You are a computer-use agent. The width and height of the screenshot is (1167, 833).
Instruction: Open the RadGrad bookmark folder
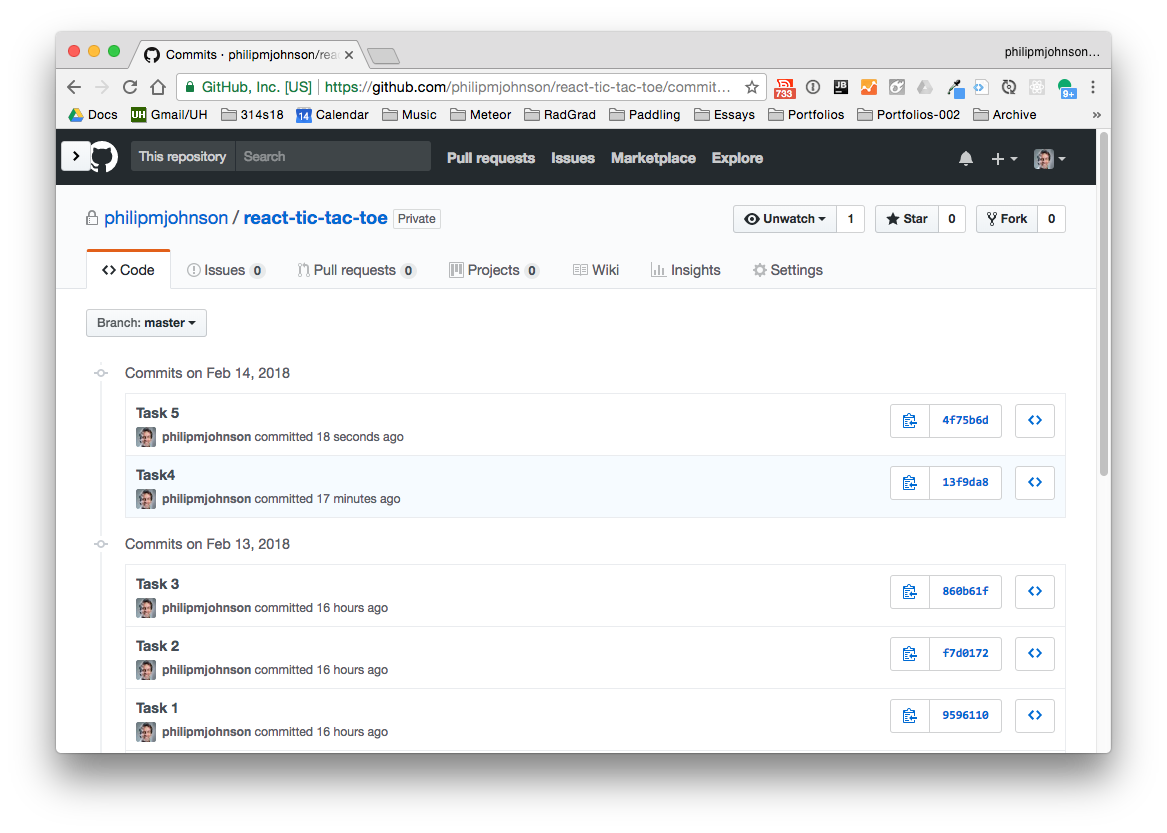pos(559,115)
